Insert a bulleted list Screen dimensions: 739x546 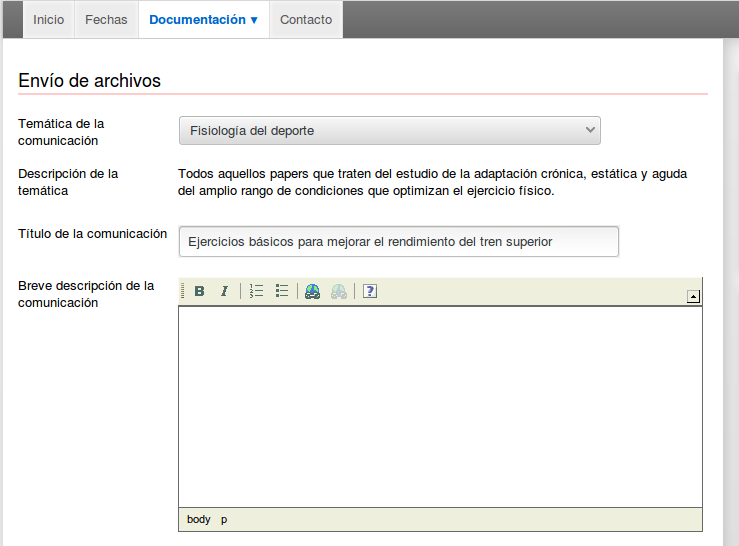coord(282,291)
